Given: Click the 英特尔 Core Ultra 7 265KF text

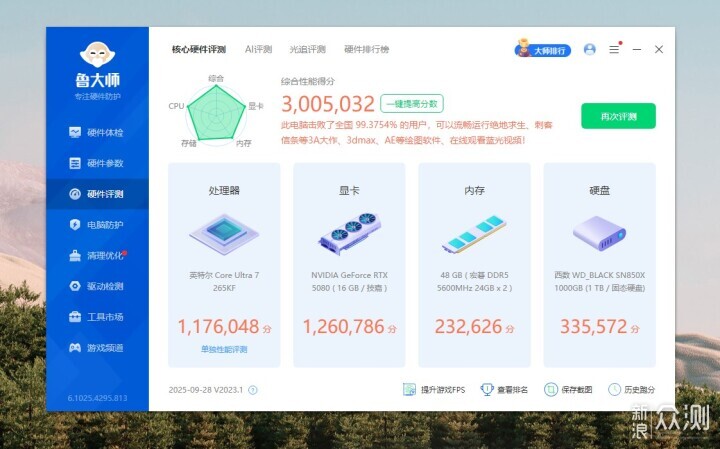Looking at the screenshot, I should click(224, 281).
